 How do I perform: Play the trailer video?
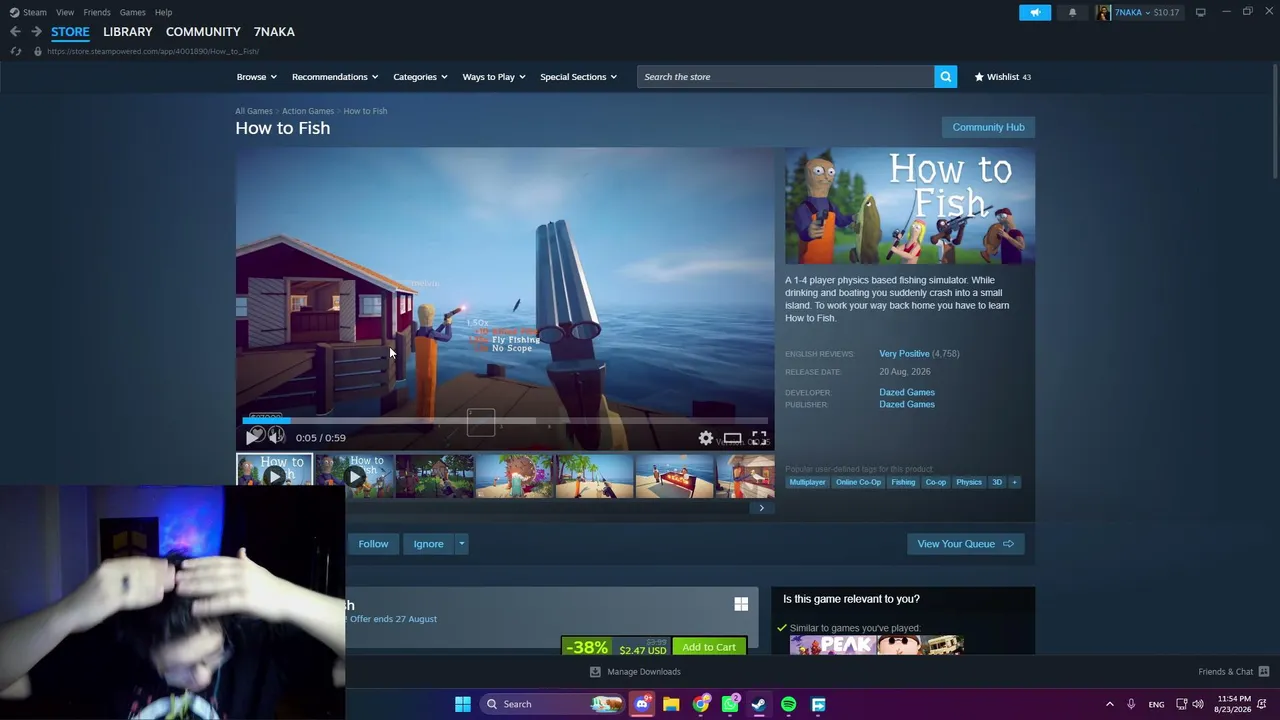click(254, 437)
